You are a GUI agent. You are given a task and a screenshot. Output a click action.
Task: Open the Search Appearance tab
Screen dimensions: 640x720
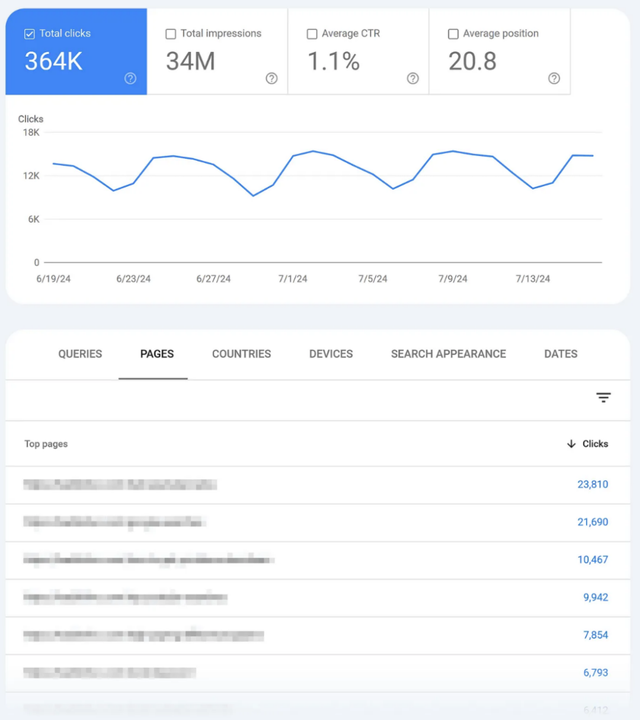[448, 354]
